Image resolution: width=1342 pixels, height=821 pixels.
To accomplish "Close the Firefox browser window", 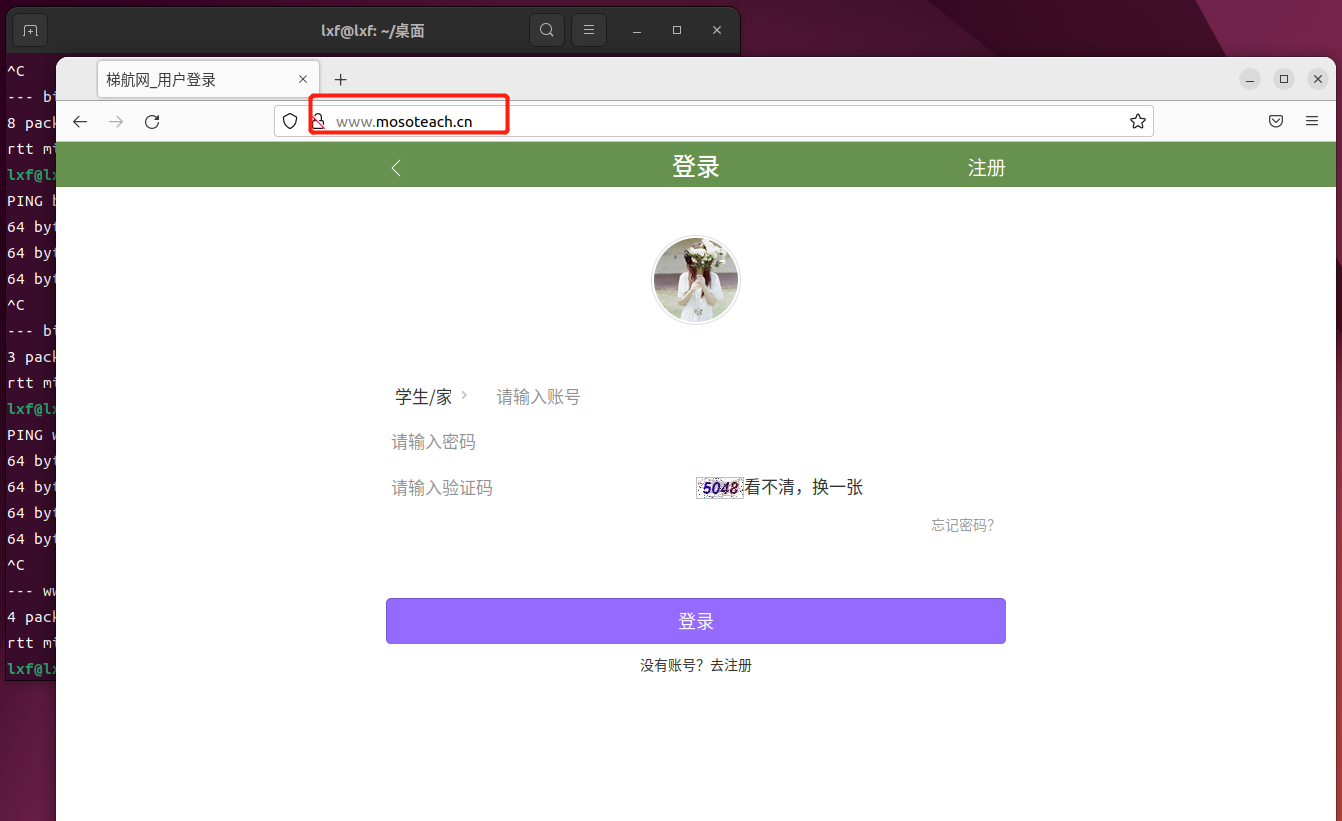I will [1320, 79].
